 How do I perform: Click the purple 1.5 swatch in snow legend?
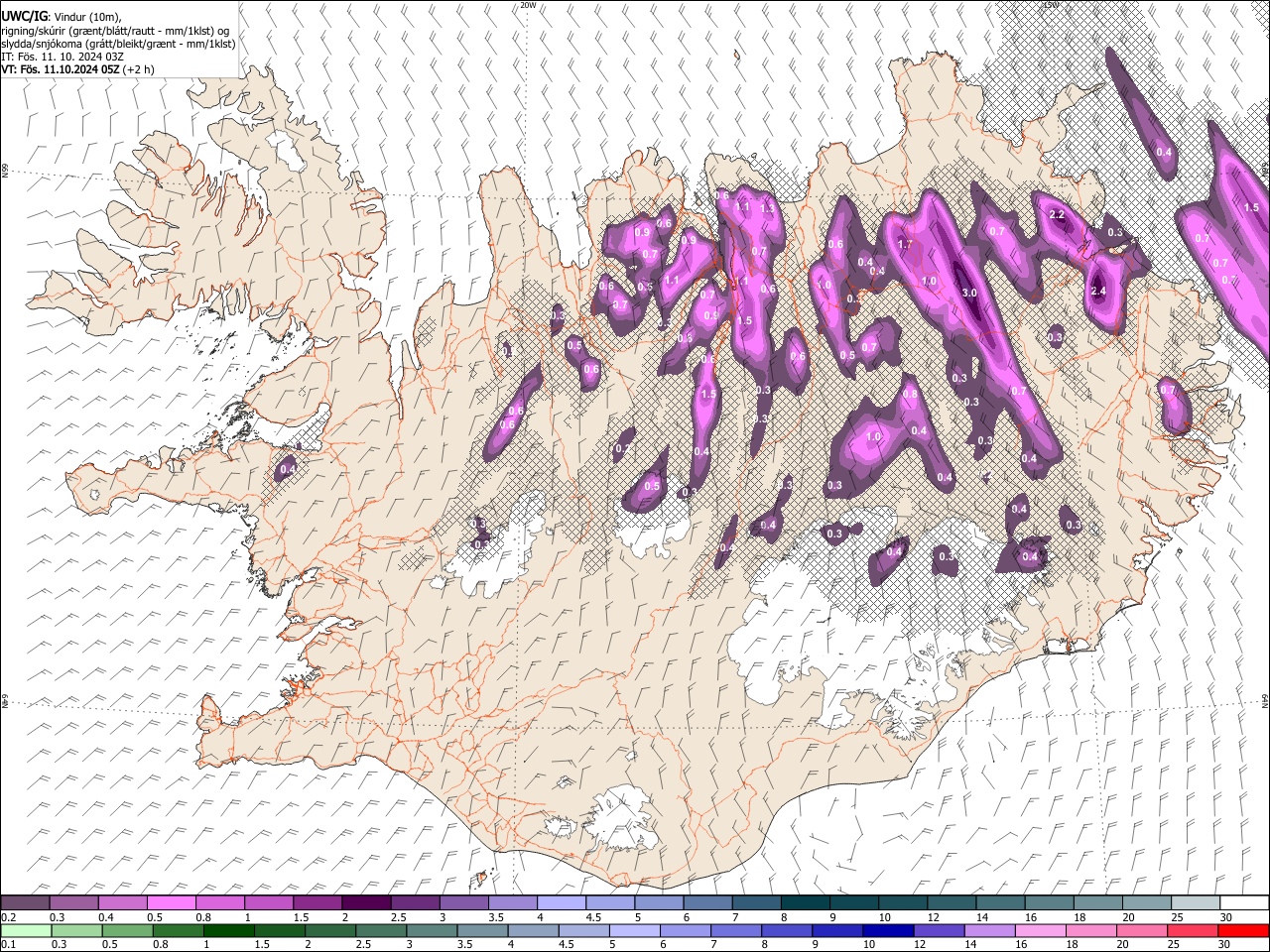click(317, 902)
